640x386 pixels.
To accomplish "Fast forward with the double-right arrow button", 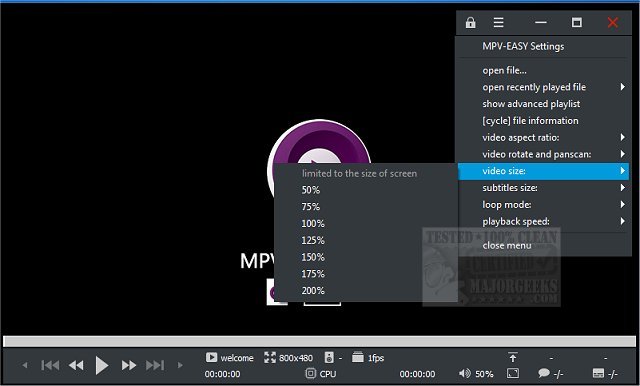I will point(129,365).
